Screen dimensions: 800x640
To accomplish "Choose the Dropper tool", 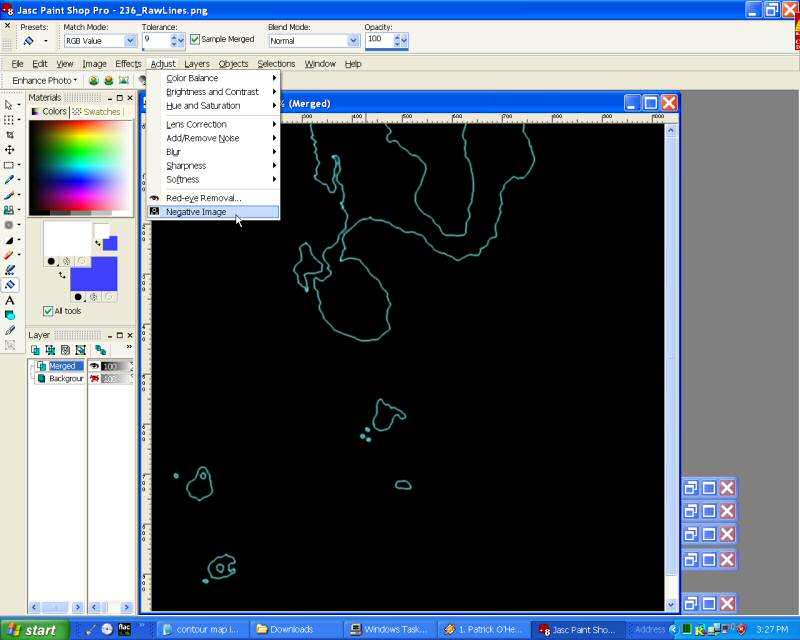I will pos(10,180).
